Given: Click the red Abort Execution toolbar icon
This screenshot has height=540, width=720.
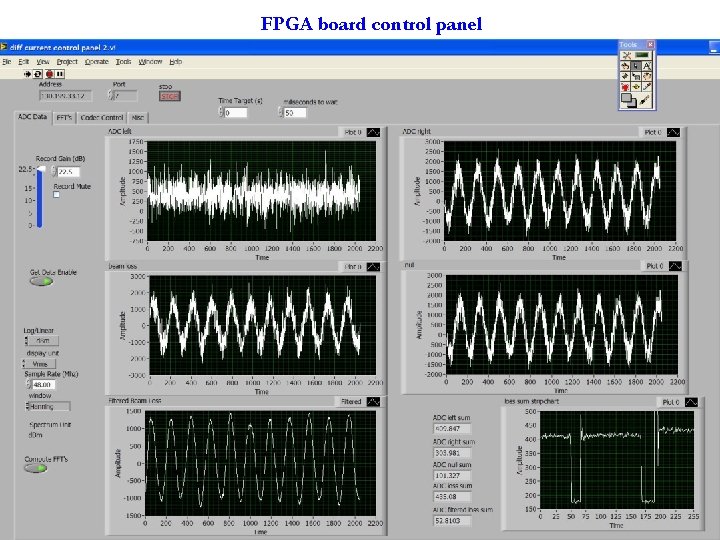Looking at the screenshot, I should pos(49,73).
